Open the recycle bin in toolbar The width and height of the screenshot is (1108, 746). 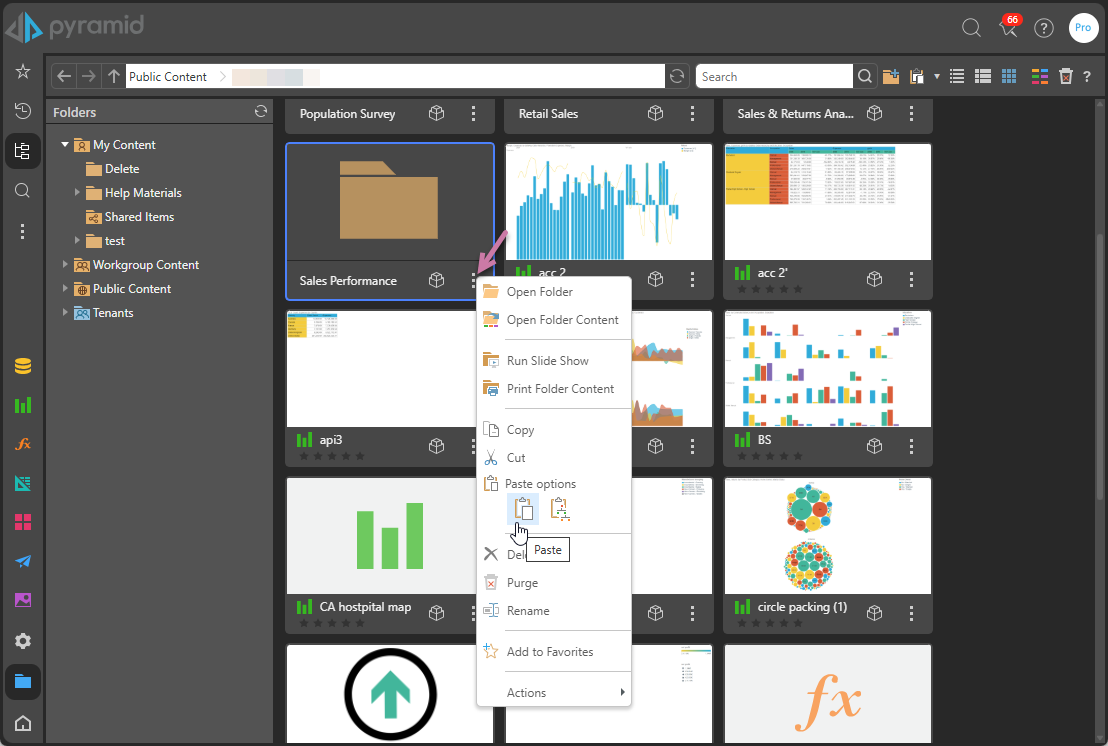point(1066,76)
